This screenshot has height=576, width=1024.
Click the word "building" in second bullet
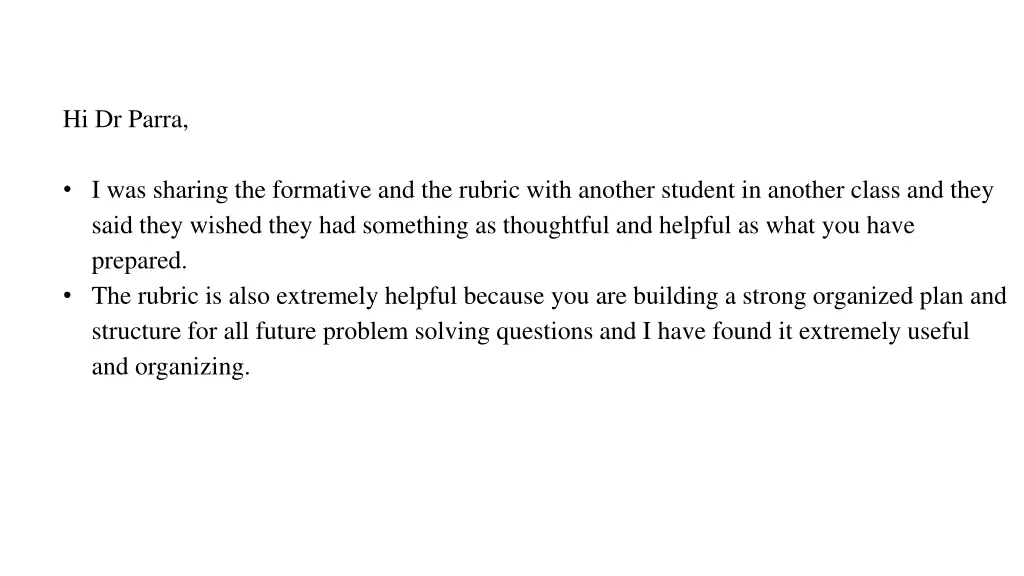point(675,296)
